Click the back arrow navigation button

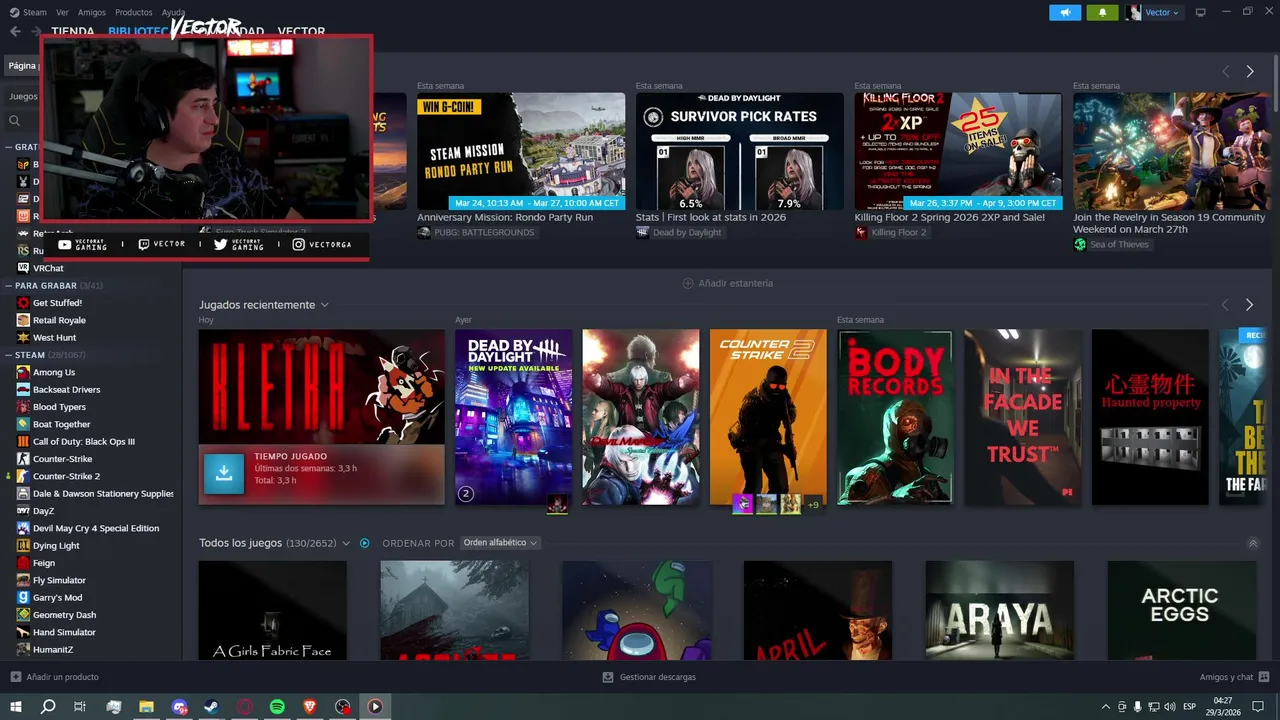click(x=15, y=31)
